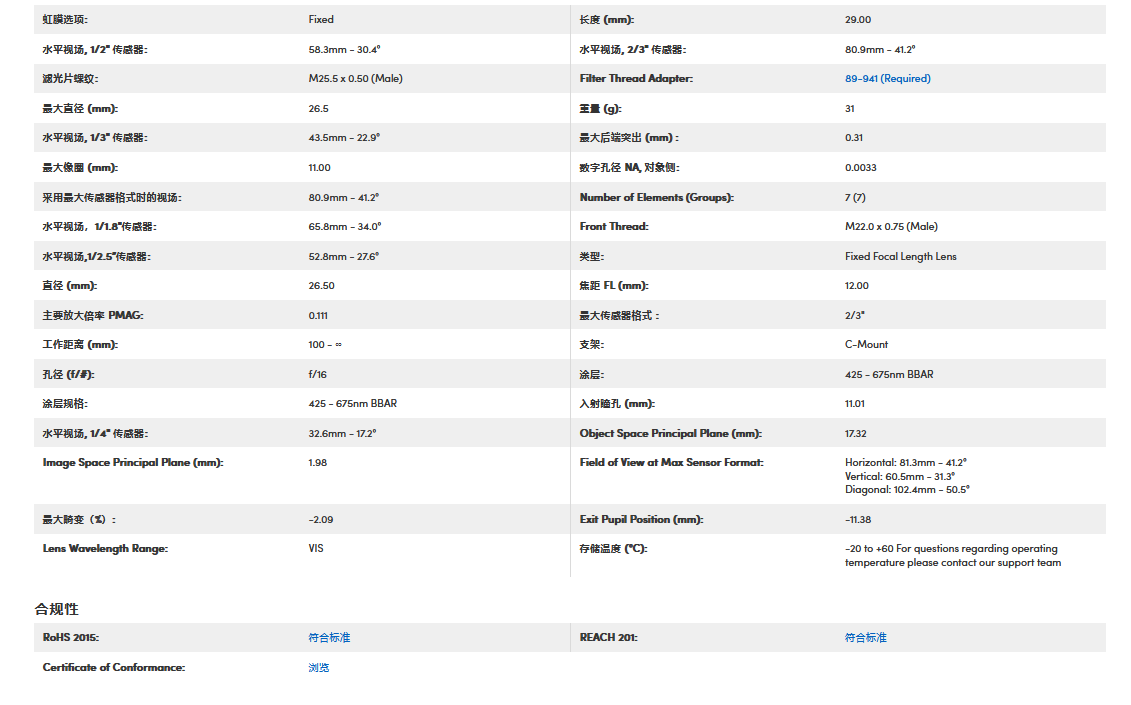Click the REACH 201 符合标准 link
Image resolution: width=1131 pixels, height=705 pixels.
pyautogui.click(x=865, y=638)
